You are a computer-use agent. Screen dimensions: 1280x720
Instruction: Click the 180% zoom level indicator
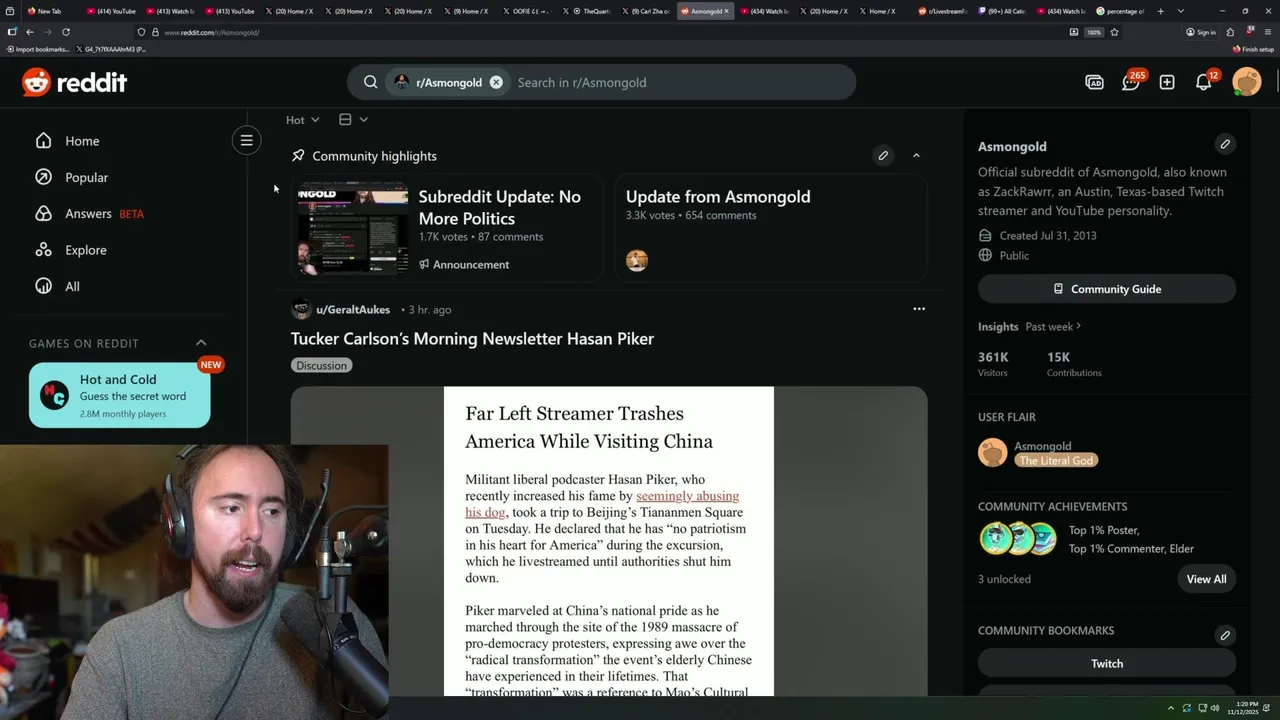click(x=1094, y=32)
